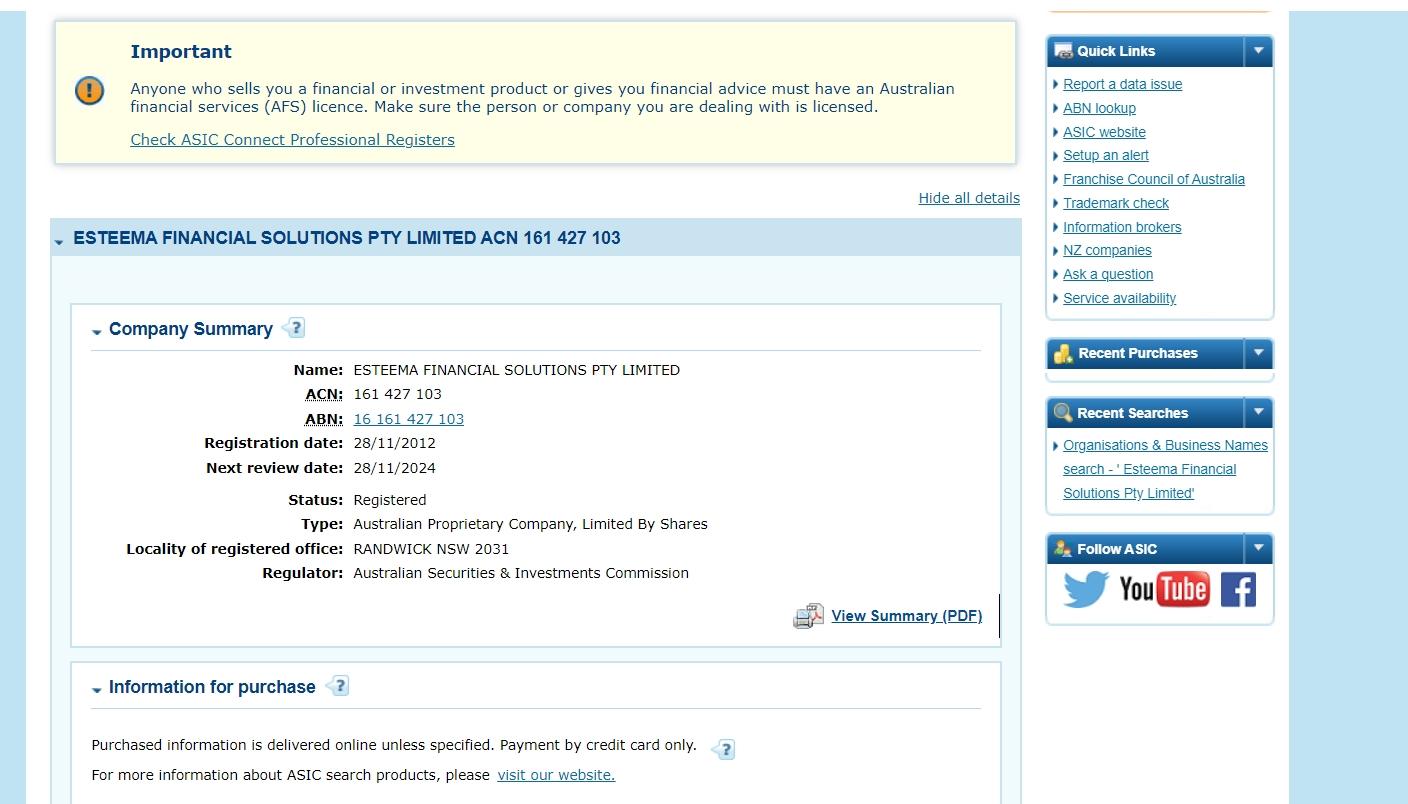Click the ACN value 161 427 103

[397, 394]
